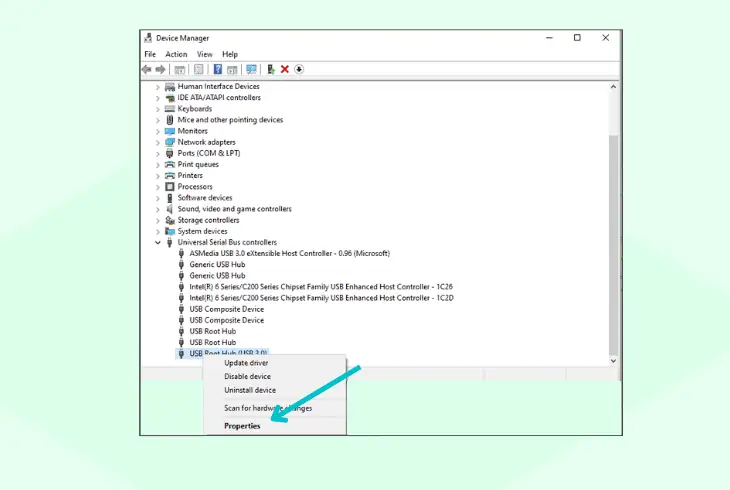730x490 pixels.
Task: Select the first USB Composite Device entry
Action: point(226,309)
